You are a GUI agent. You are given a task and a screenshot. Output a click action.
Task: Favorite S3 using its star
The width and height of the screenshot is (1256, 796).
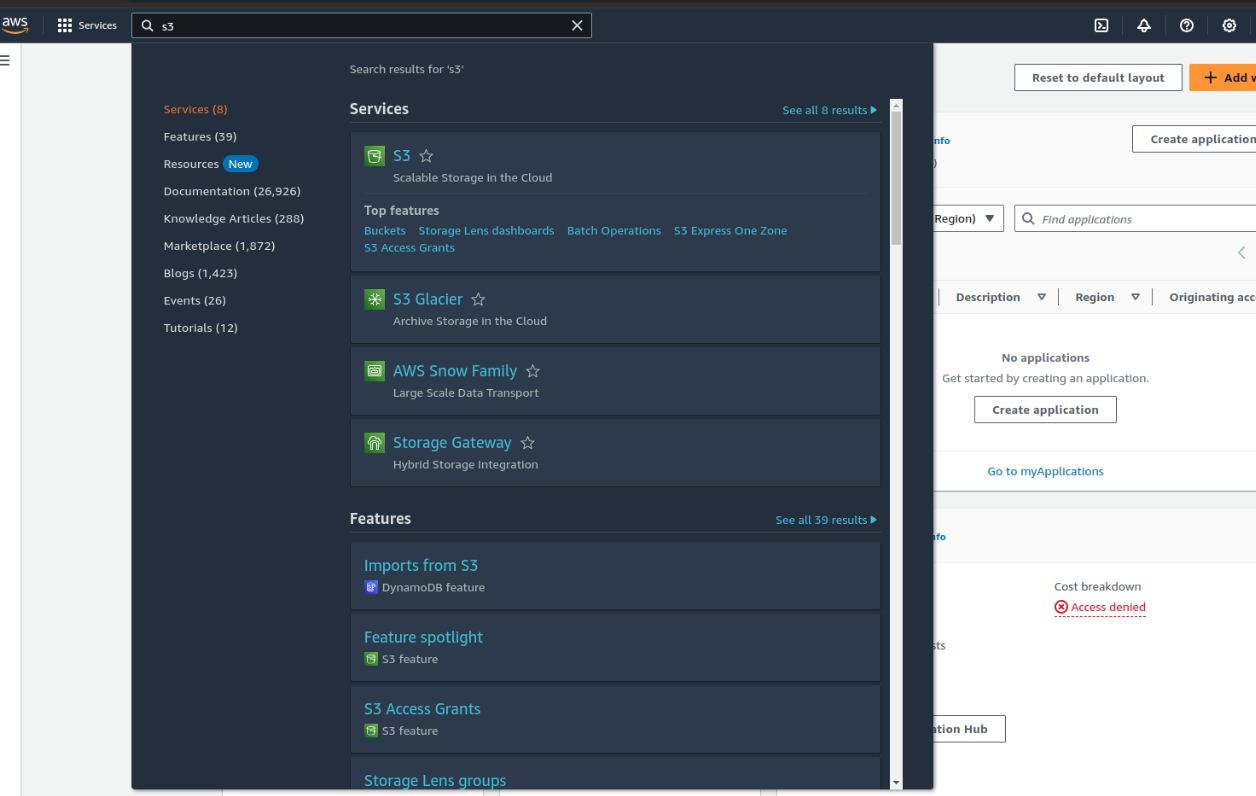point(426,155)
